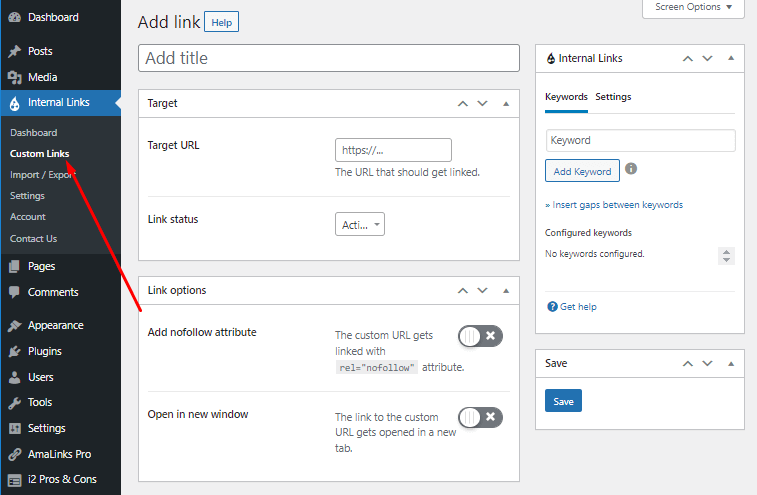This screenshot has height=495, width=757.
Task: Click the question mark icon next to Get help
Action: (552, 307)
